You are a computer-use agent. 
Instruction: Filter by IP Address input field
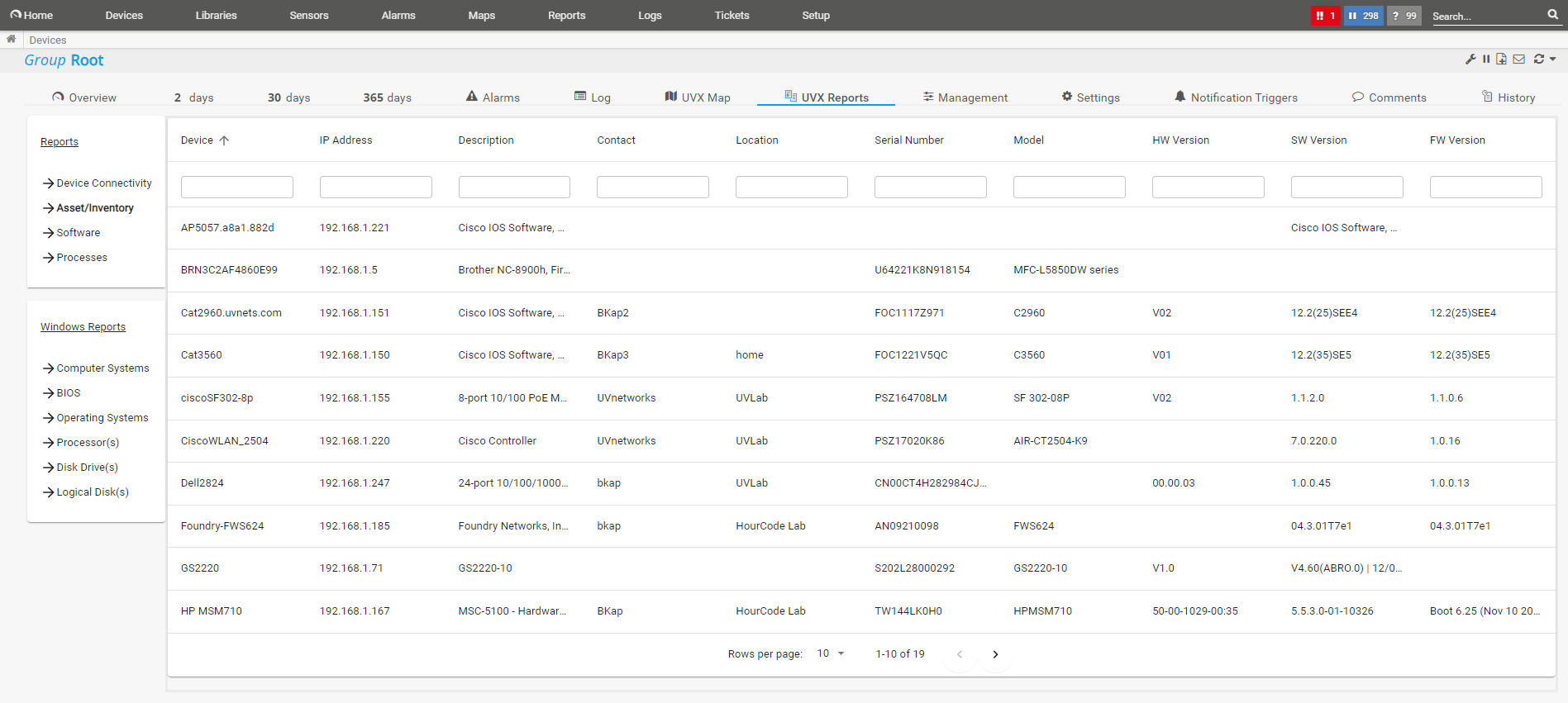[376, 187]
